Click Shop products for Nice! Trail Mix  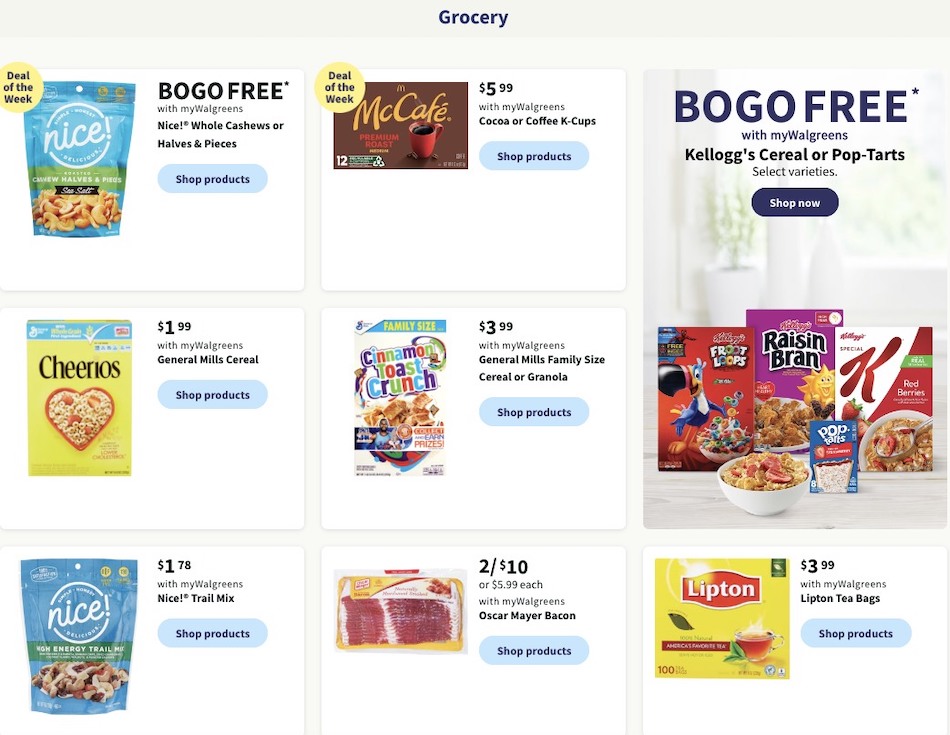213,633
